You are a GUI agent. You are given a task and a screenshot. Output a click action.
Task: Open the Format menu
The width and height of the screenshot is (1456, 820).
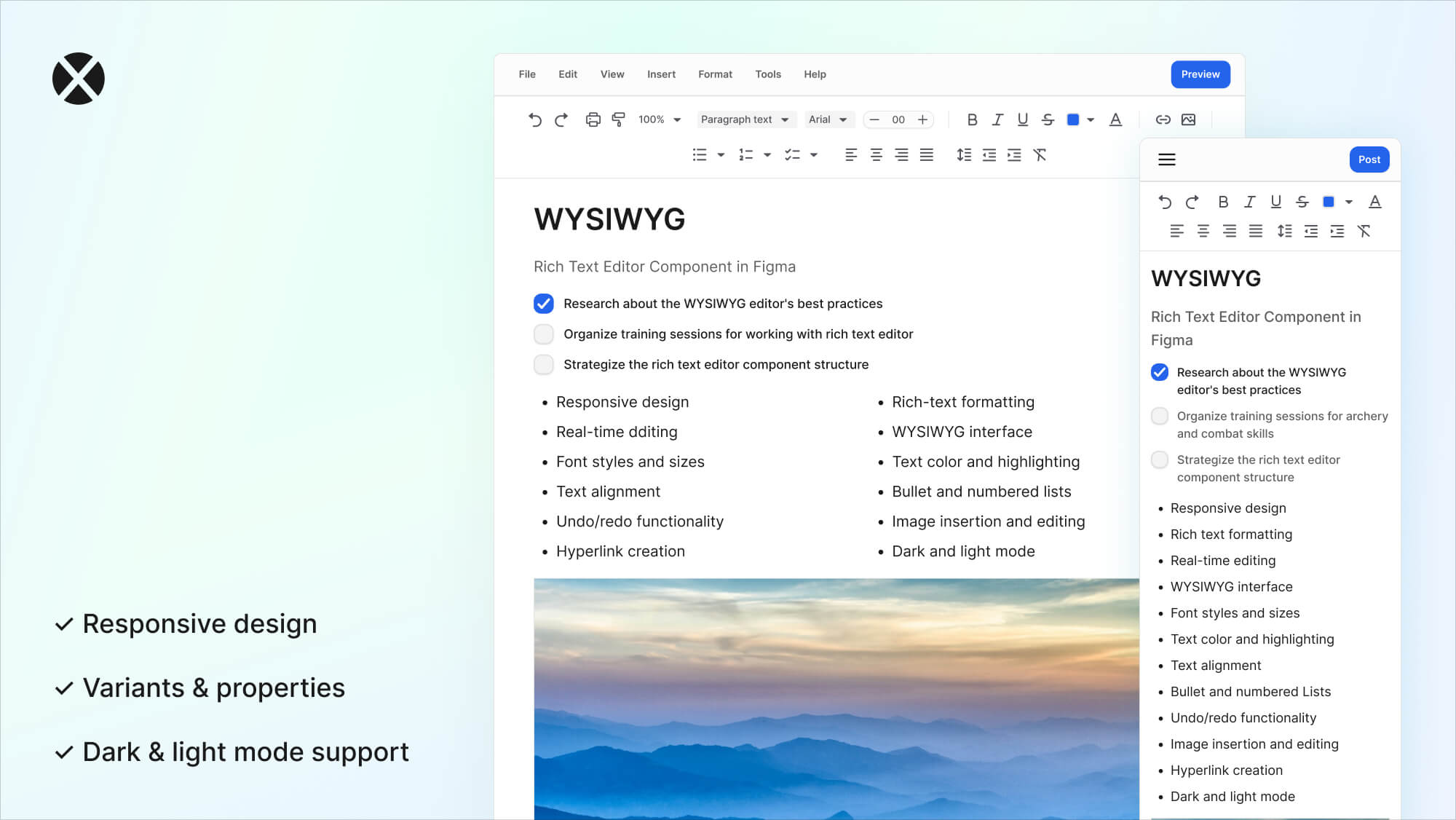click(715, 74)
